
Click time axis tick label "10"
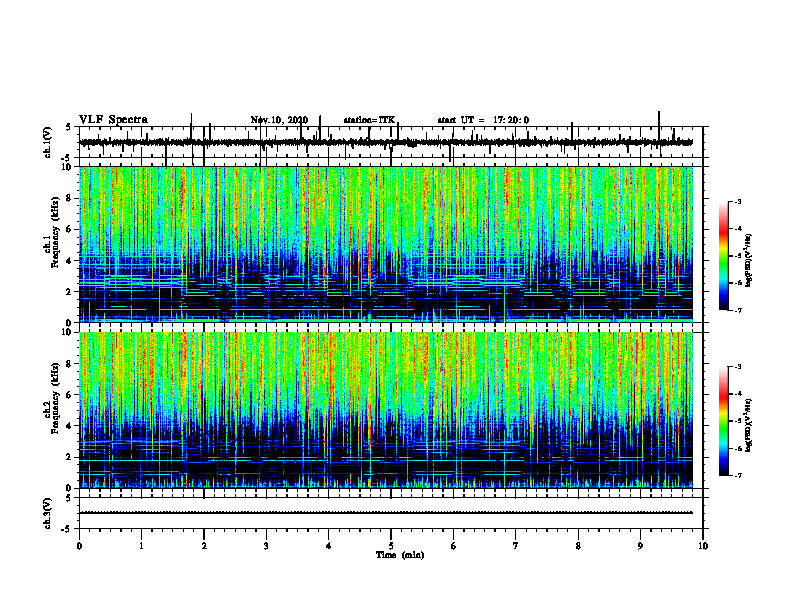click(703, 546)
